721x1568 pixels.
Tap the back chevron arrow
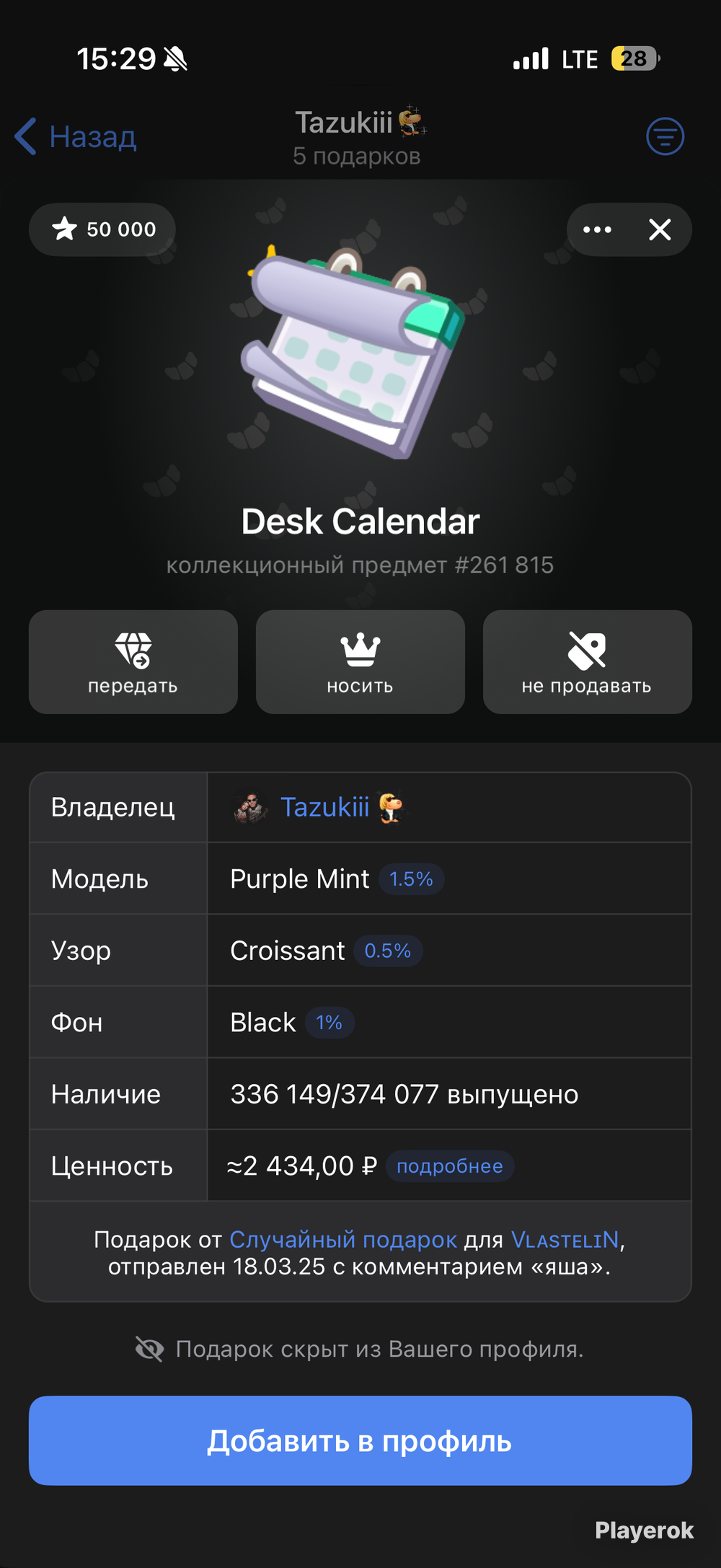click(26, 136)
